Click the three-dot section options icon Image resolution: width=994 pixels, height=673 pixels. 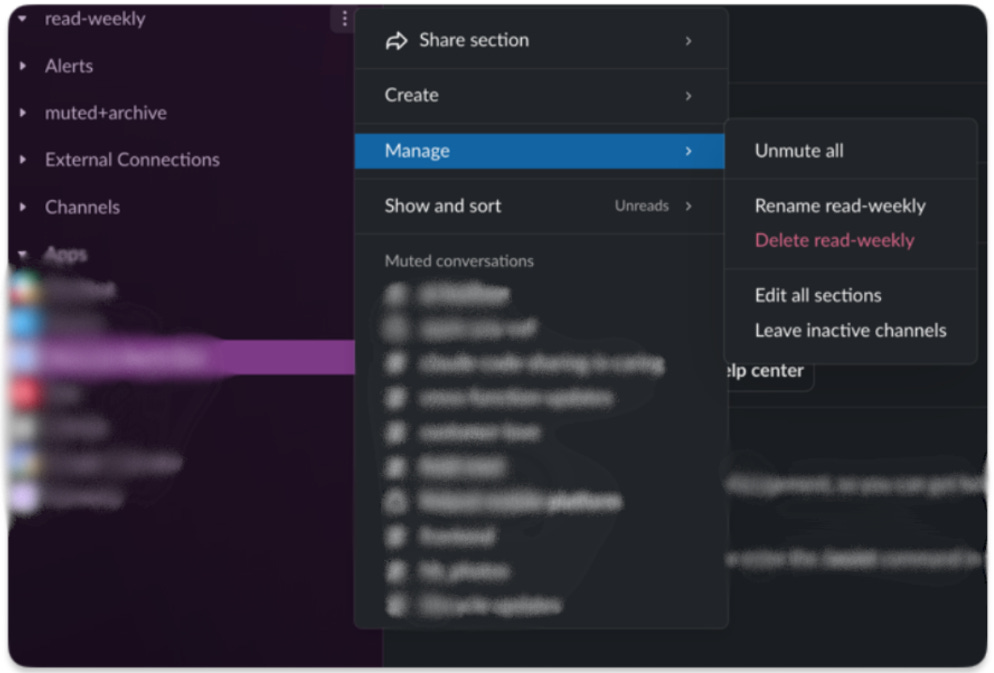click(x=344, y=18)
